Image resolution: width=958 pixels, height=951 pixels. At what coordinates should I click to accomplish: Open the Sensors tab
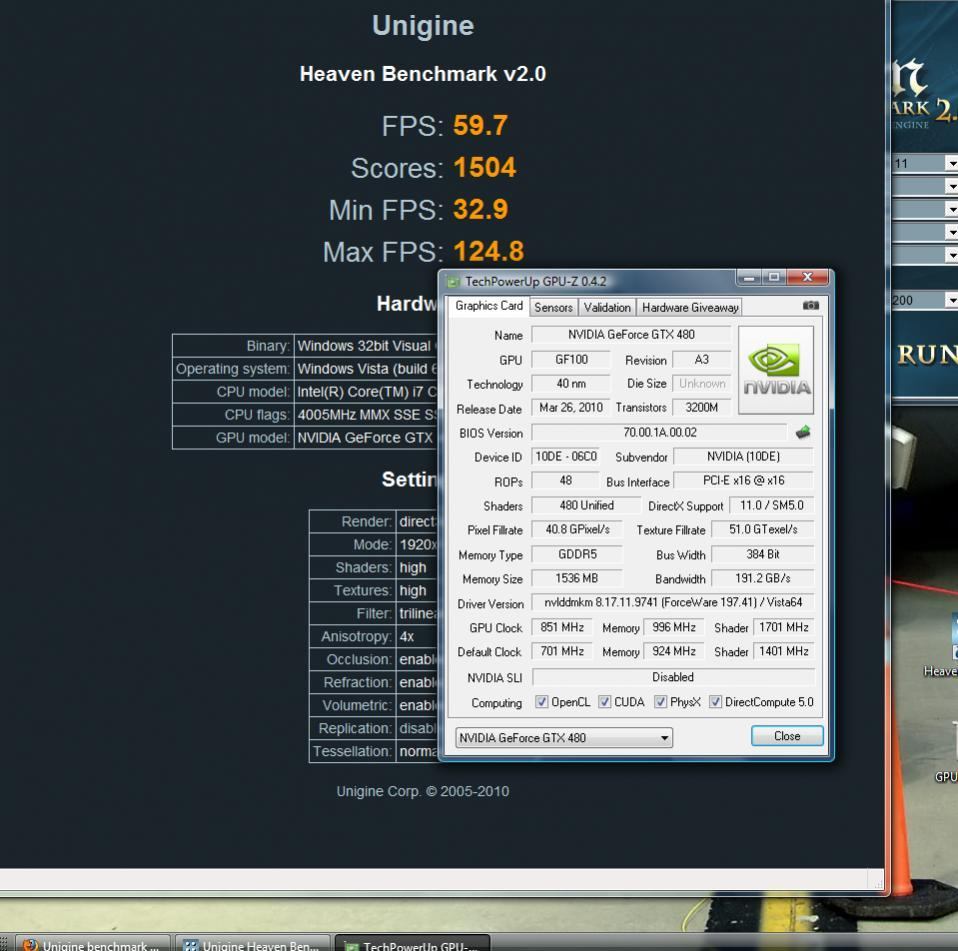tap(554, 307)
